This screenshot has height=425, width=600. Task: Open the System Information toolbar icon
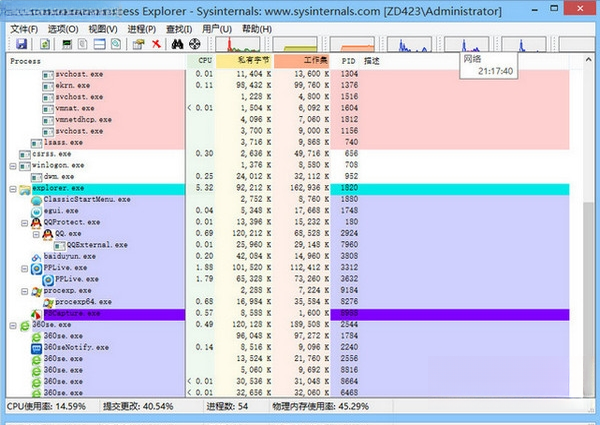point(67,44)
